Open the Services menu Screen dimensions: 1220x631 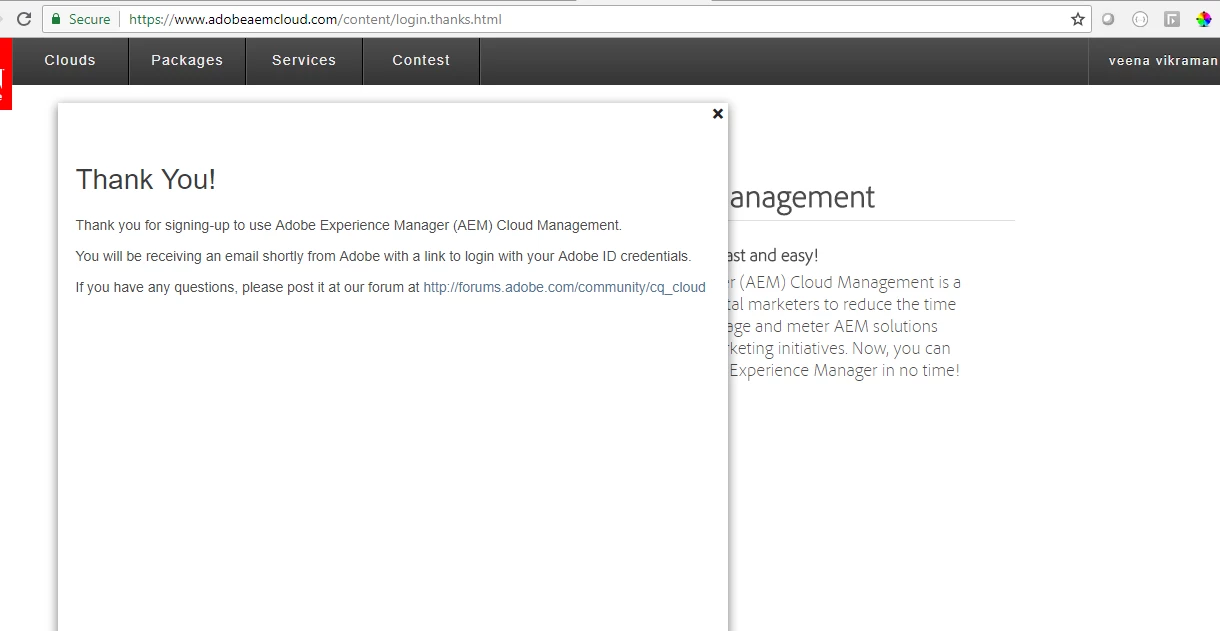pyautogui.click(x=304, y=61)
